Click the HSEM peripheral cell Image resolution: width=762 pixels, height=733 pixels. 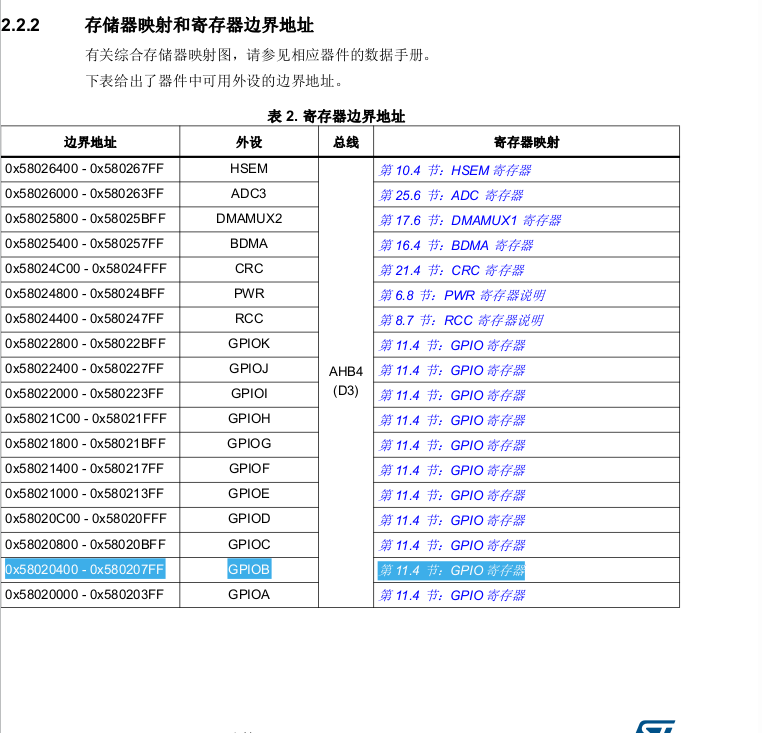[249, 169]
